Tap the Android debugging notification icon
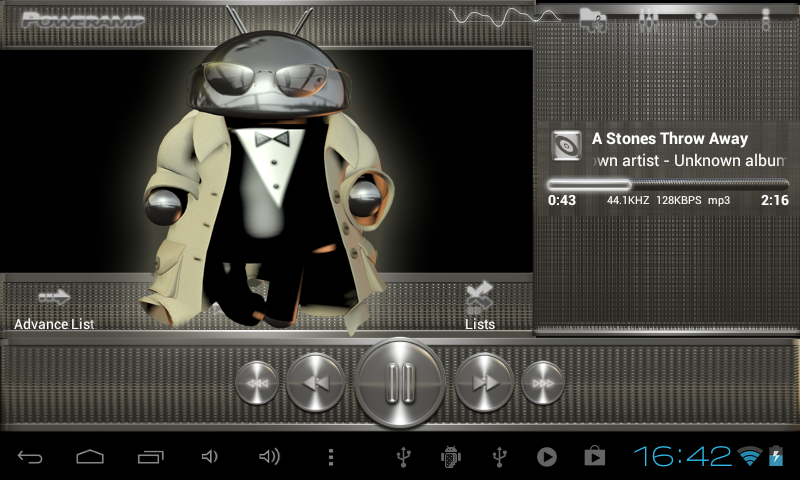 pos(451,457)
